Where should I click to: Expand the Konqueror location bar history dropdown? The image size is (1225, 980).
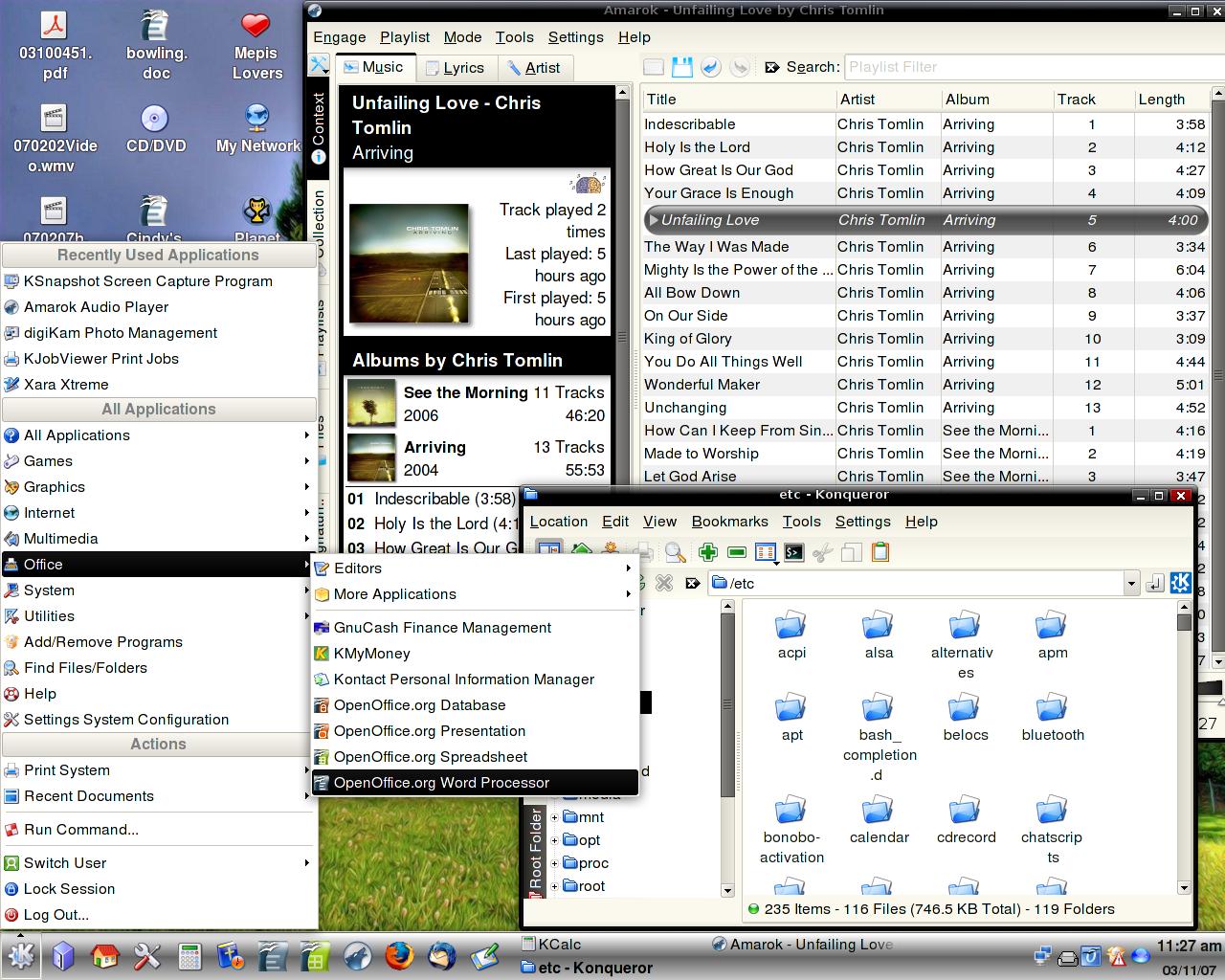1131,583
